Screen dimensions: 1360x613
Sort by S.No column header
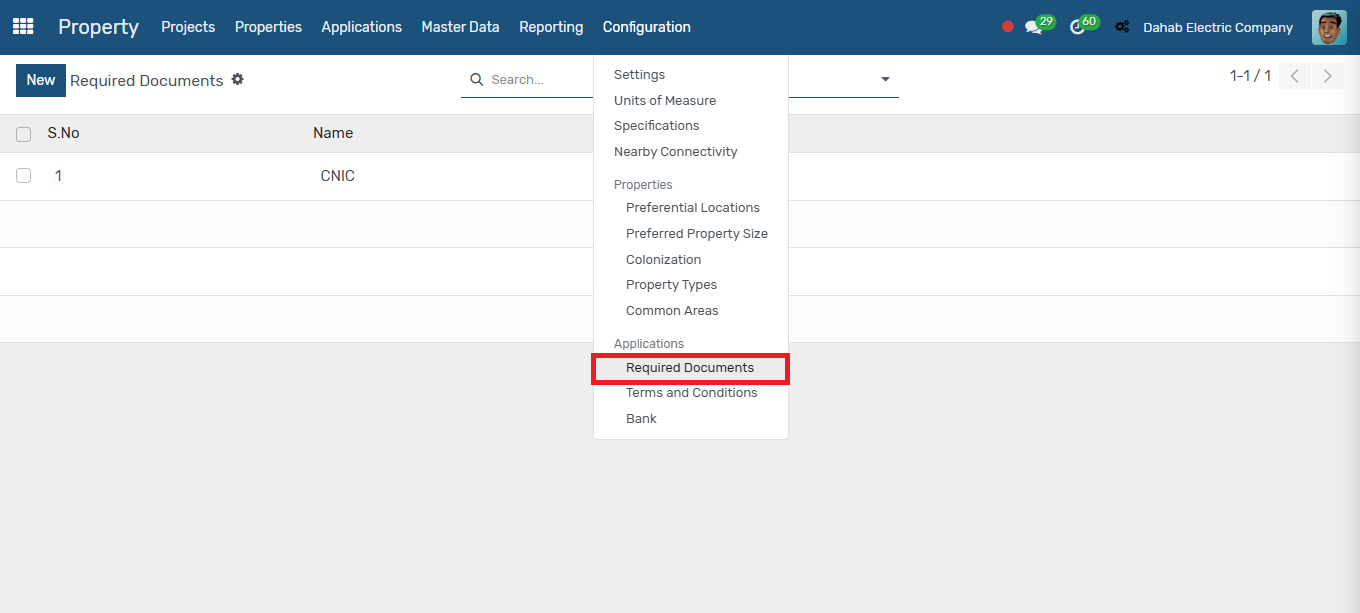click(63, 133)
